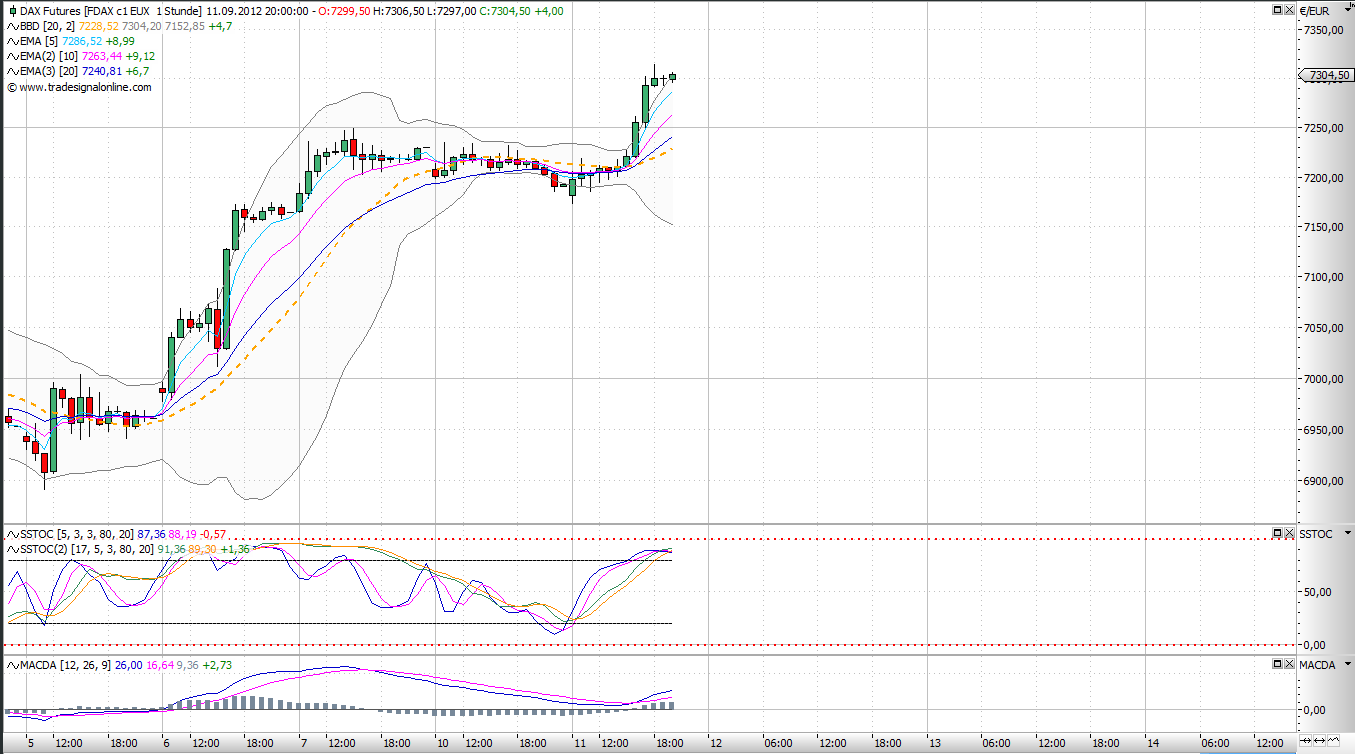The image size is (1355, 754).
Task: Close the MACDA indicator pane
Action: pyautogui.click(x=1288, y=664)
